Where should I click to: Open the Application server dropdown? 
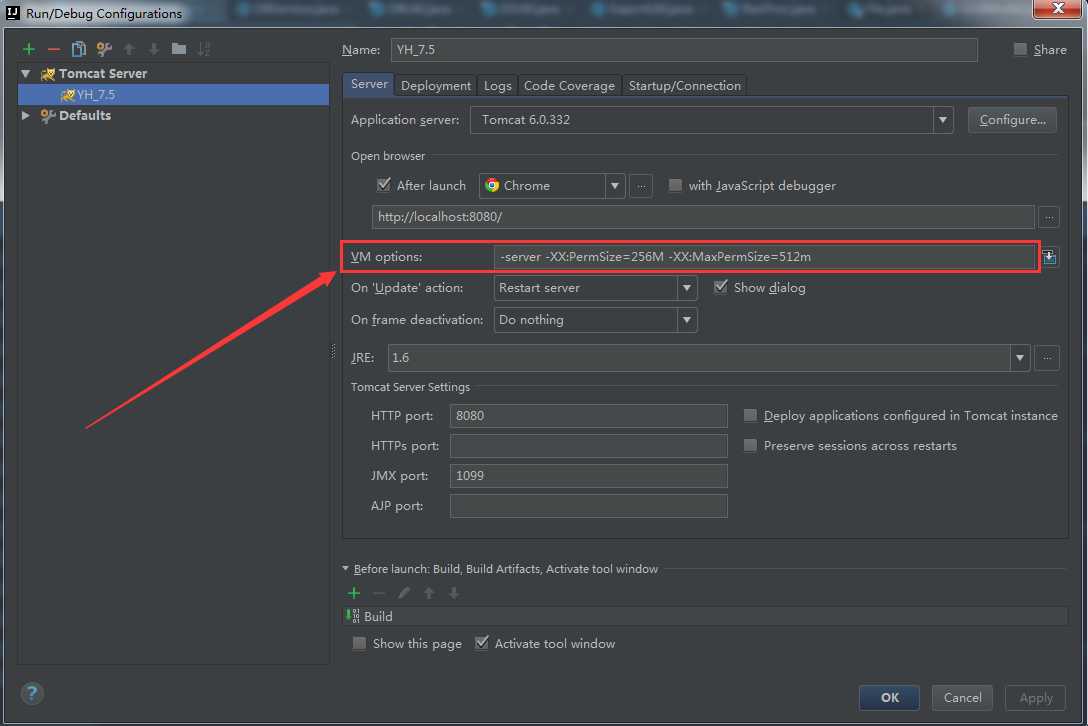click(x=942, y=120)
